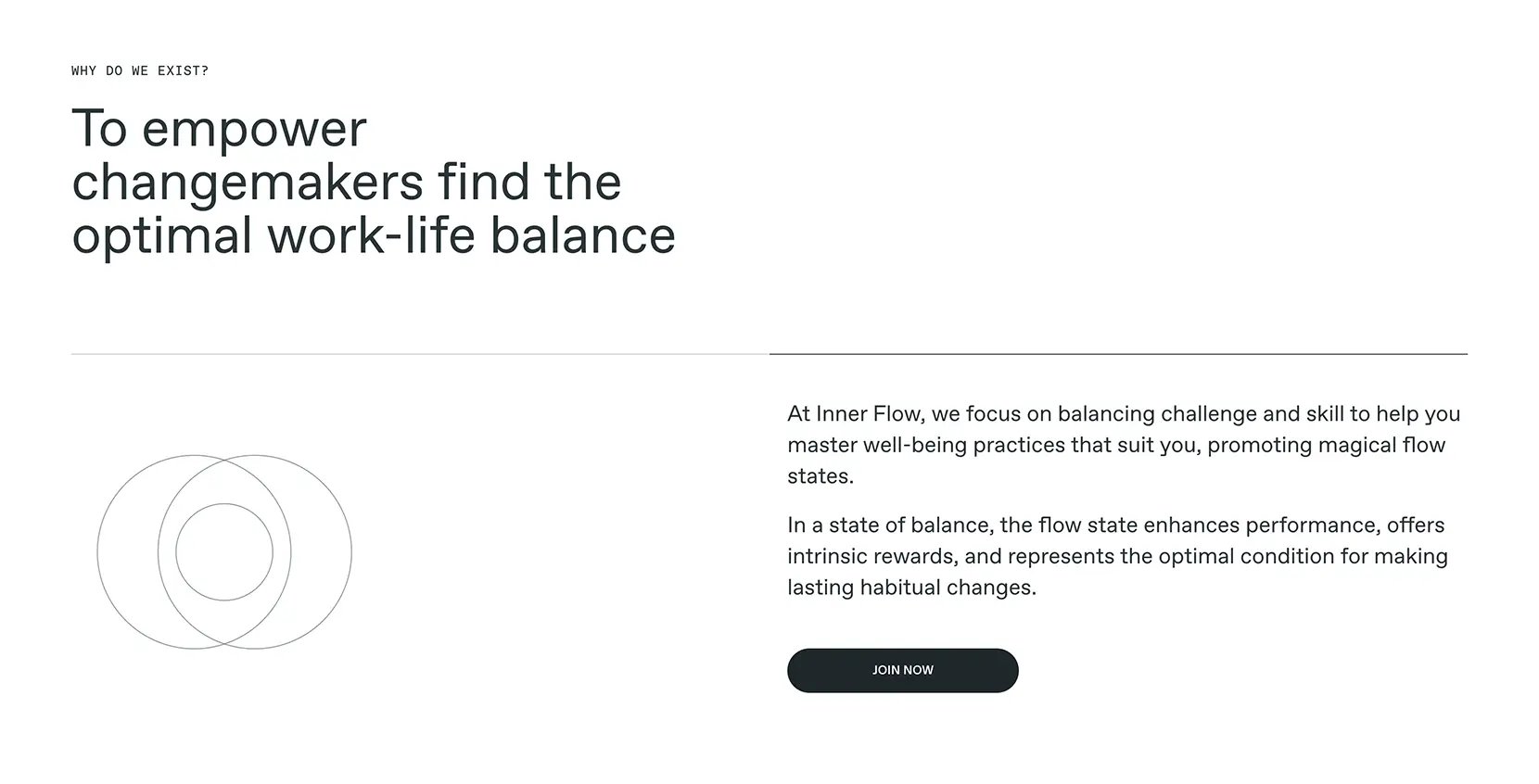Click the 'At Inner Flow' paragraph's first line
Image resolution: width=1539 pixels, height=784 pixels.
pos(1124,413)
